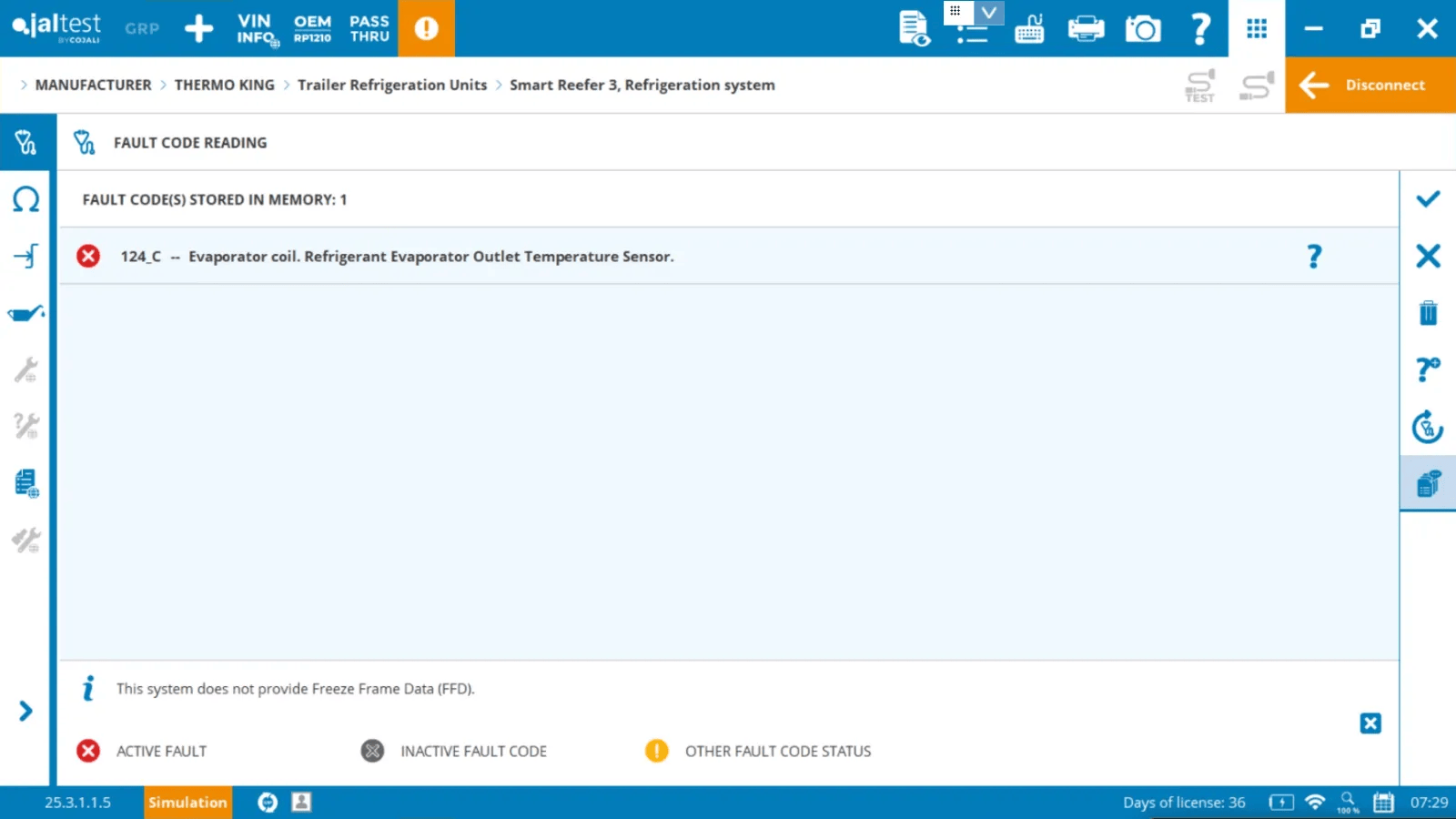Screen dimensions: 1456x819
Task: Click the Simulation status indicator
Action: point(187,802)
